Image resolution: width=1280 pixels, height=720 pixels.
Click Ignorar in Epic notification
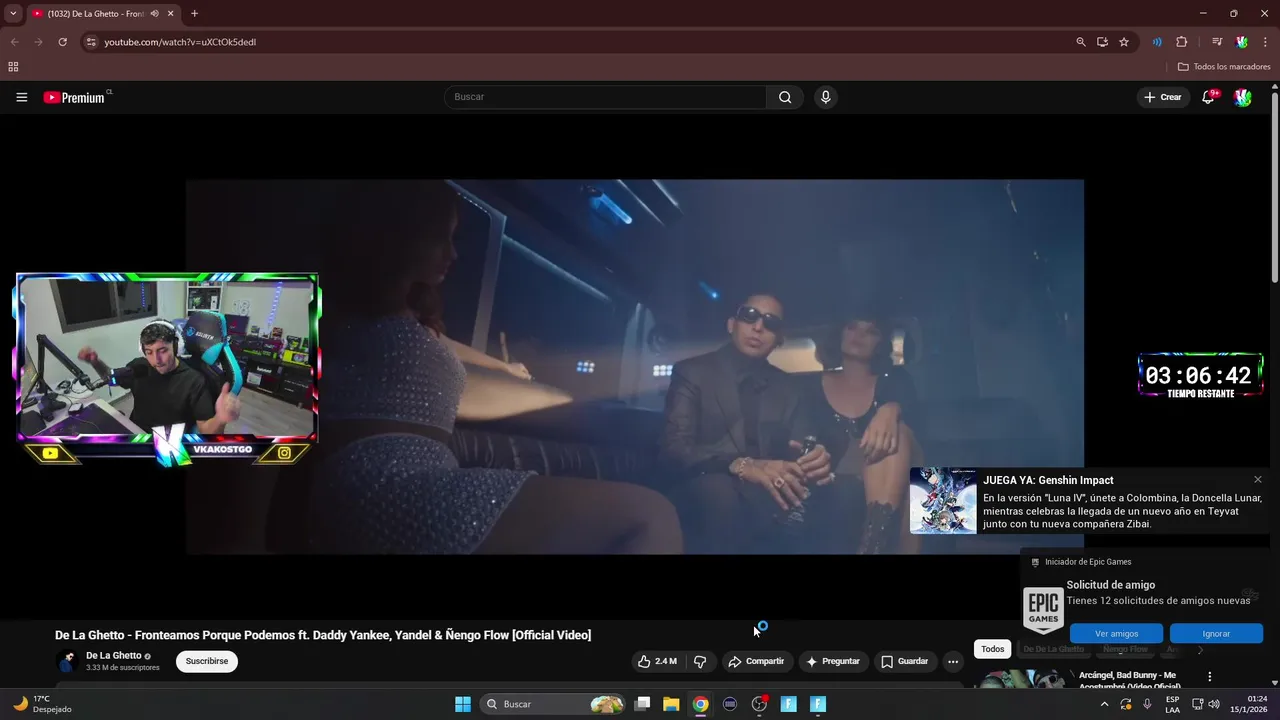coord(1216,633)
